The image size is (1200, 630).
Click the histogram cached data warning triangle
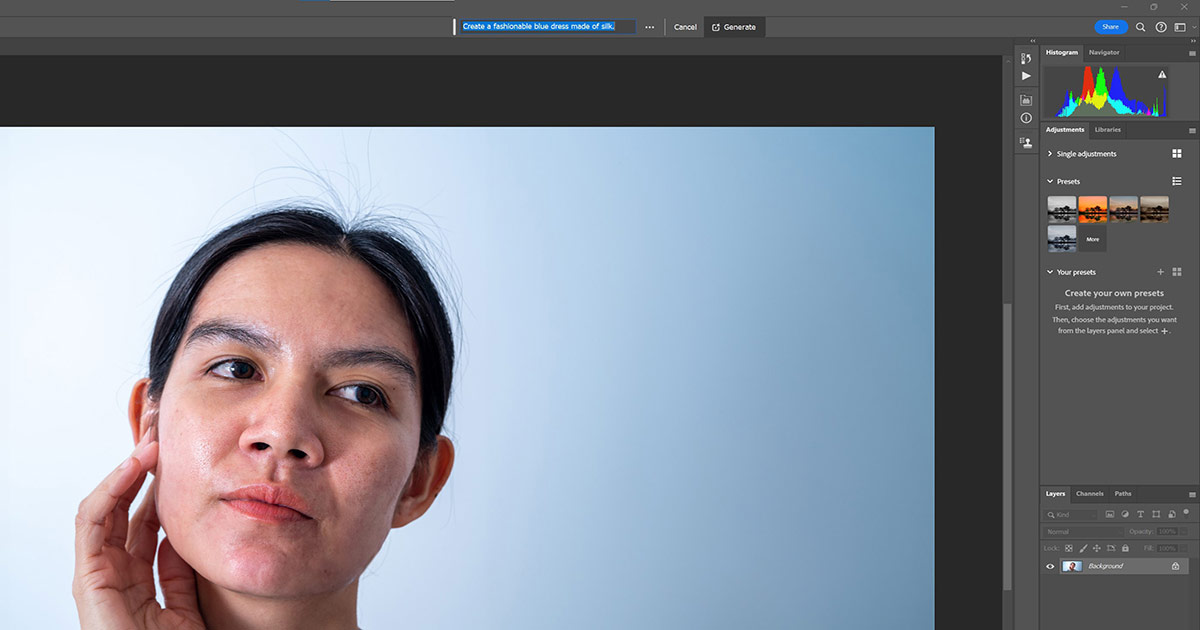point(1162,75)
